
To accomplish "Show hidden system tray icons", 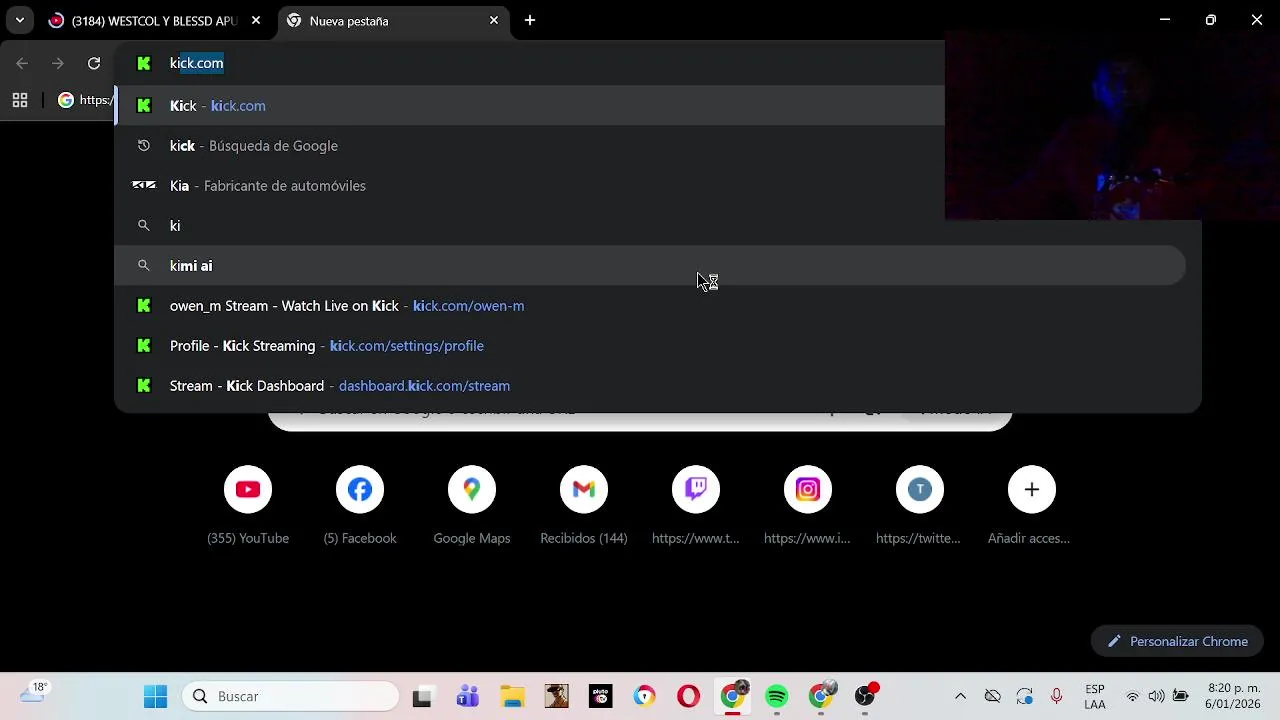I will (x=961, y=696).
